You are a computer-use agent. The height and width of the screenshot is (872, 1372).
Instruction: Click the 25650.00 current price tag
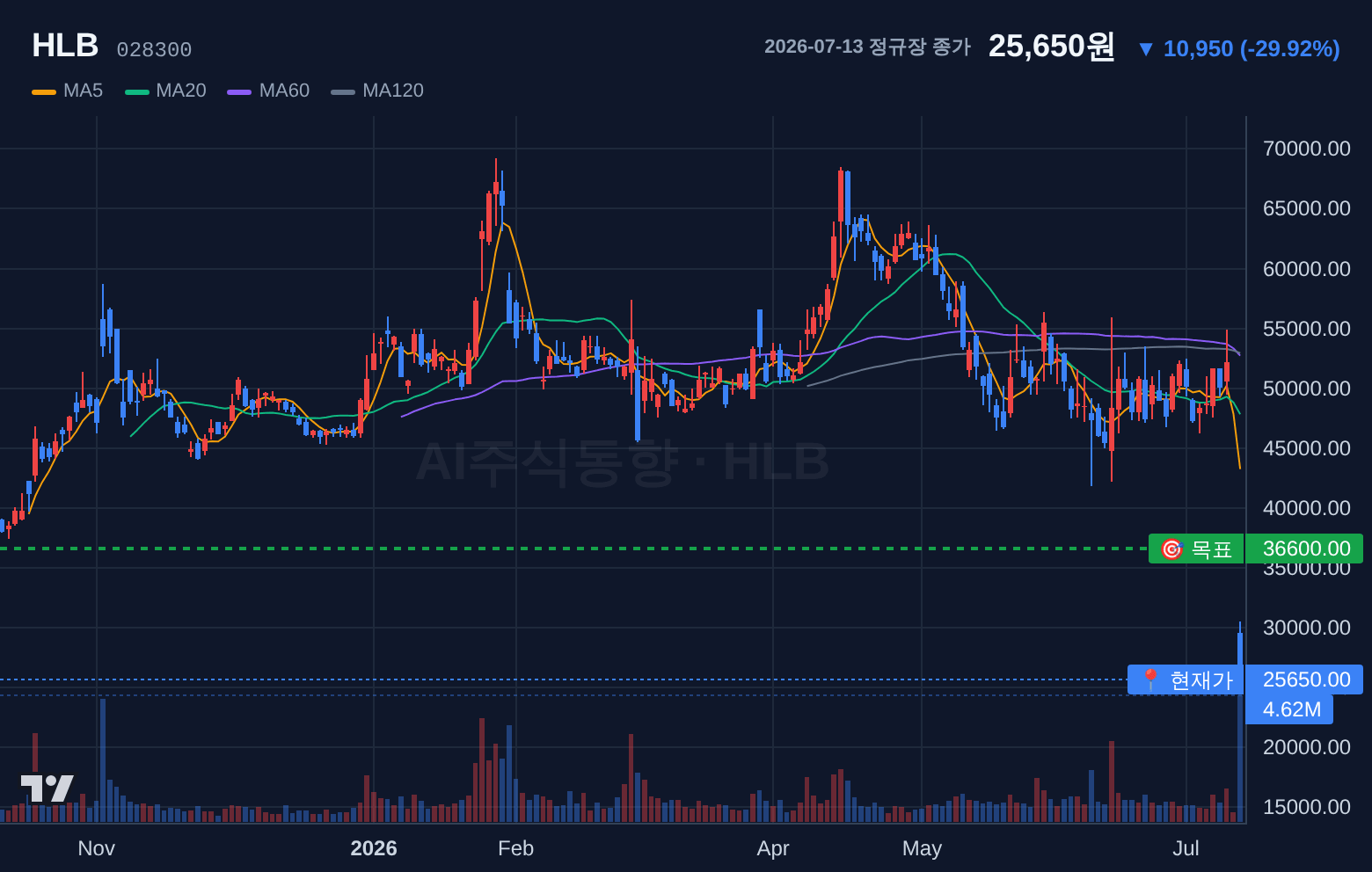[1305, 679]
